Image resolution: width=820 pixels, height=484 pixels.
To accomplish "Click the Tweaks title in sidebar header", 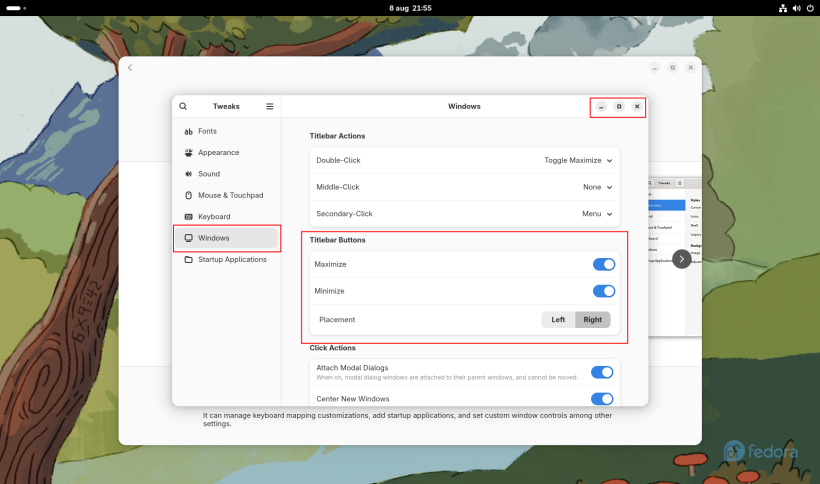I will pyautogui.click(x=226, y=106).
